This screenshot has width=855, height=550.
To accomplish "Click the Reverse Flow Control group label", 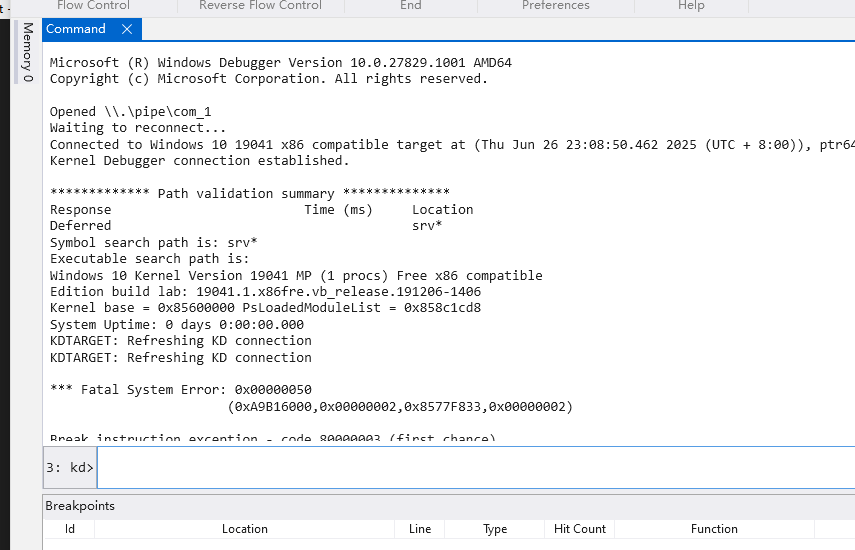I will (260, 6).
